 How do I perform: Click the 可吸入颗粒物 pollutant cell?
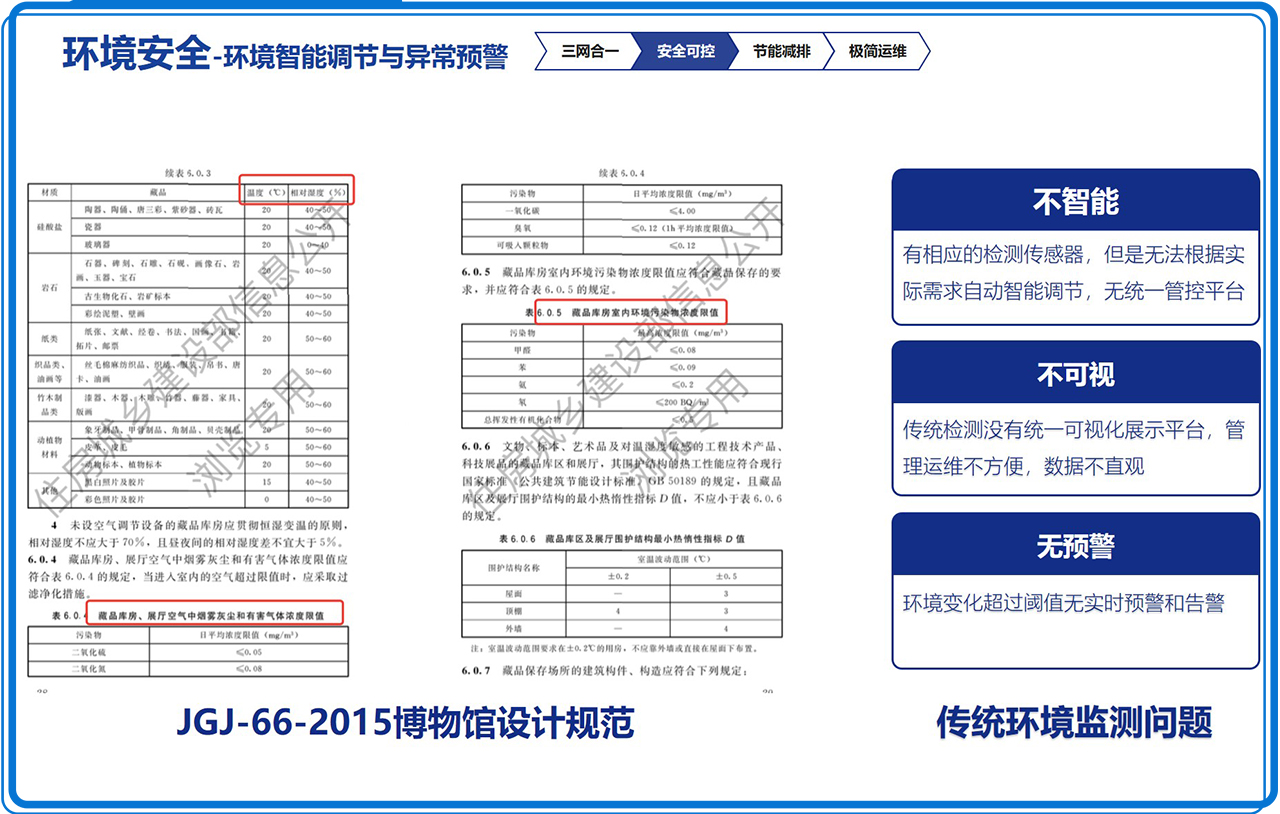[522, 245]
